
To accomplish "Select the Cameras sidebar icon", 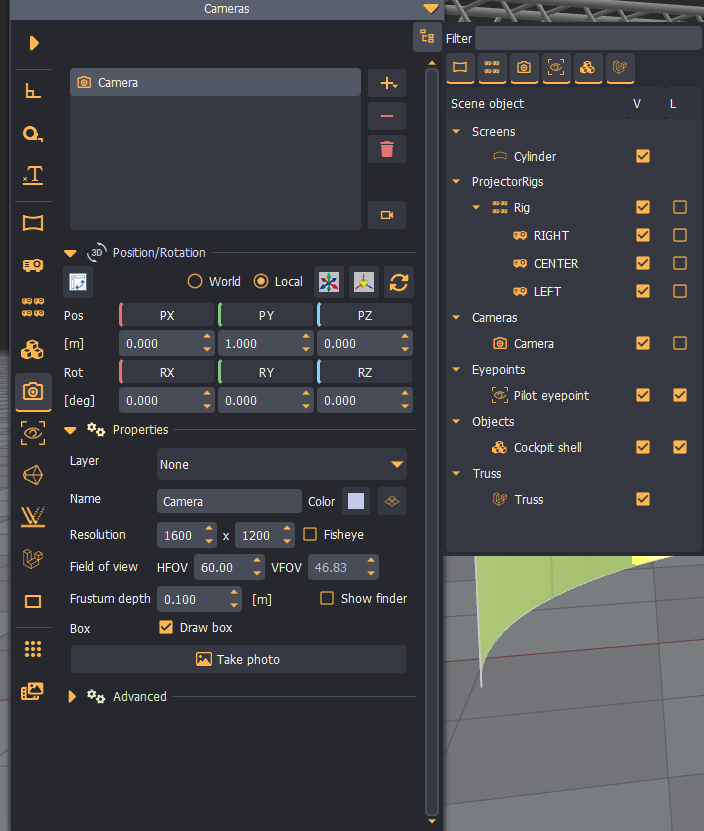I will pyautogui.click(x=33, y=392).
